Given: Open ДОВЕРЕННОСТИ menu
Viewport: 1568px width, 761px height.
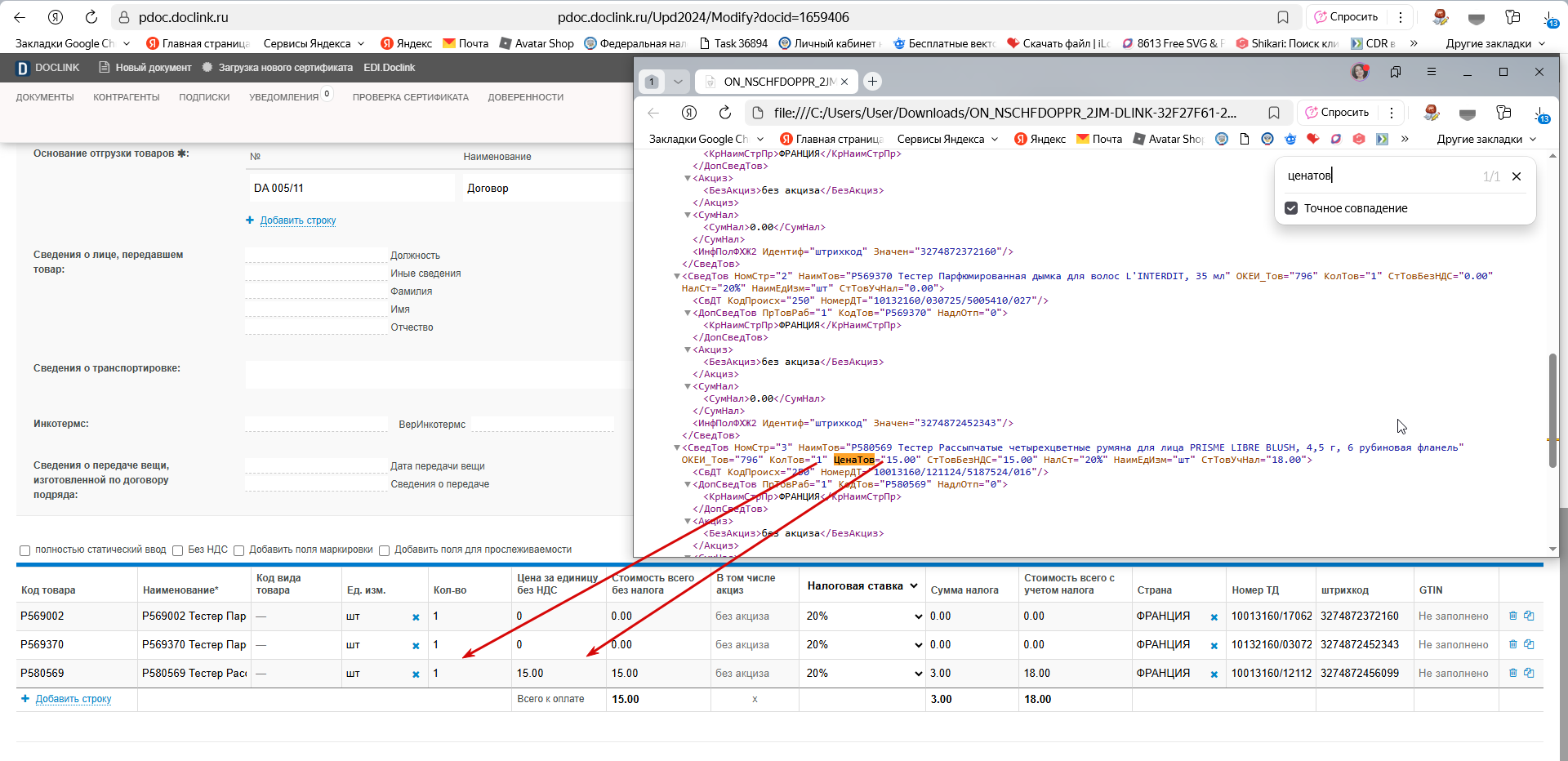Looking at the screenshot, I should point(526,97).
